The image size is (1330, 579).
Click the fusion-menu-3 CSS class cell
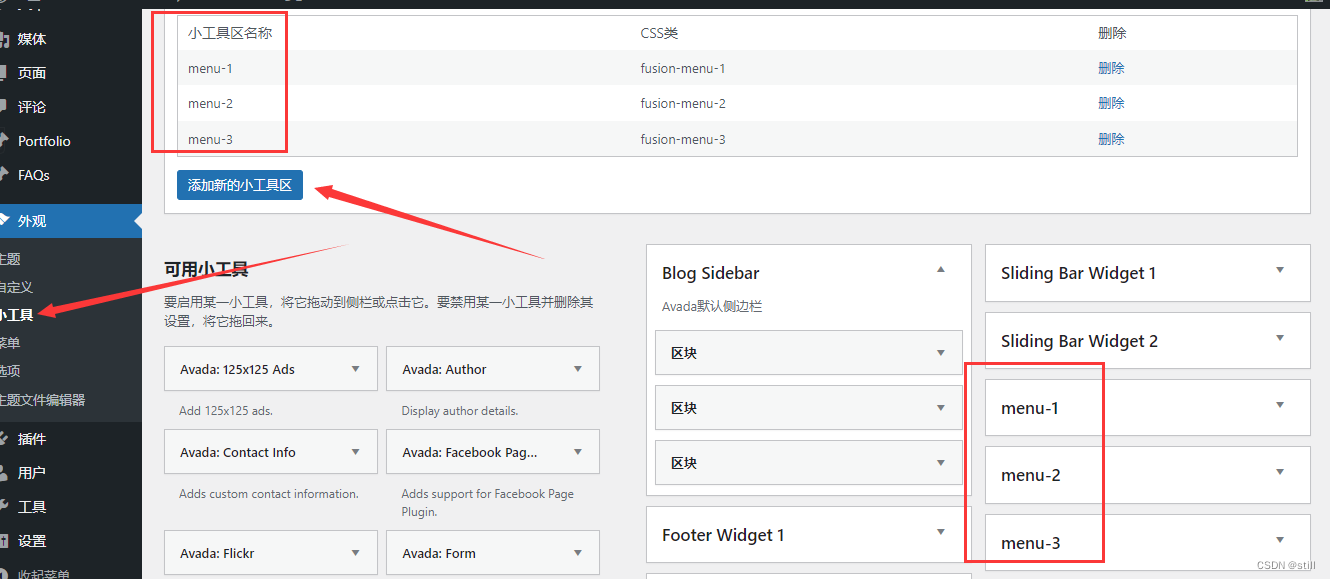click(683, 139)
